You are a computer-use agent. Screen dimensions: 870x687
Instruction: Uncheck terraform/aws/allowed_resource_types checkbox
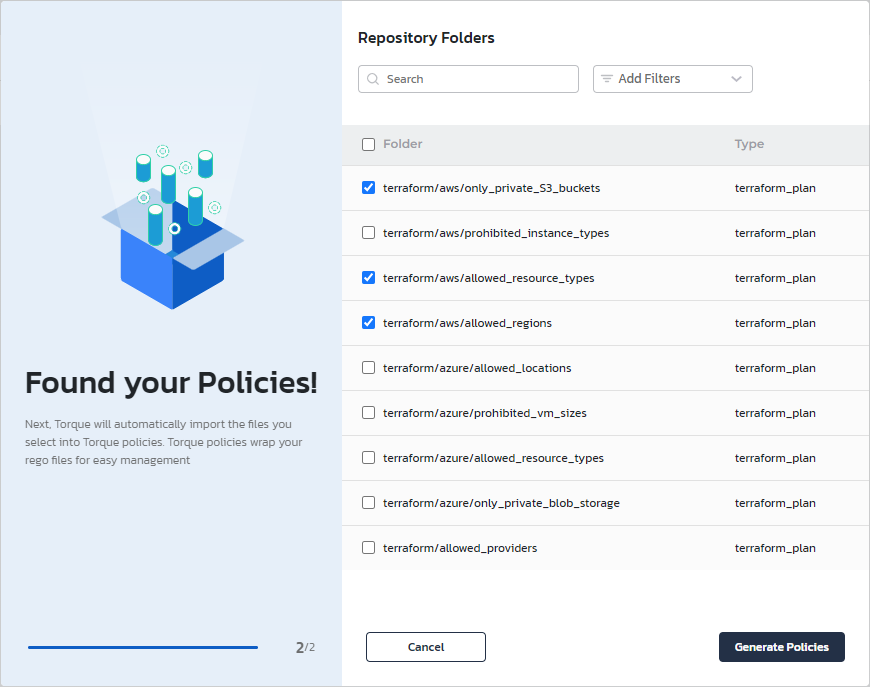click(368, 278)
